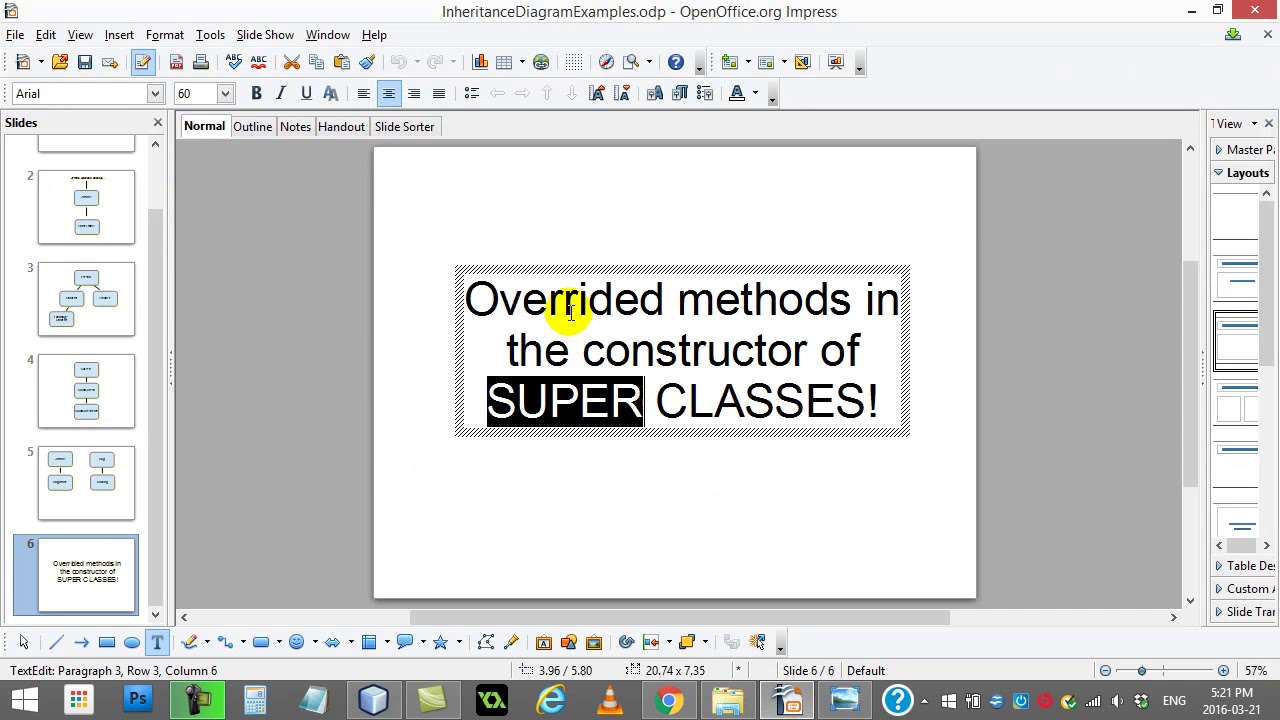Screen dimensions: 1280x720
Task: Toggle centered text alignment
Action: pyautogui.click(x=389, y=93)
